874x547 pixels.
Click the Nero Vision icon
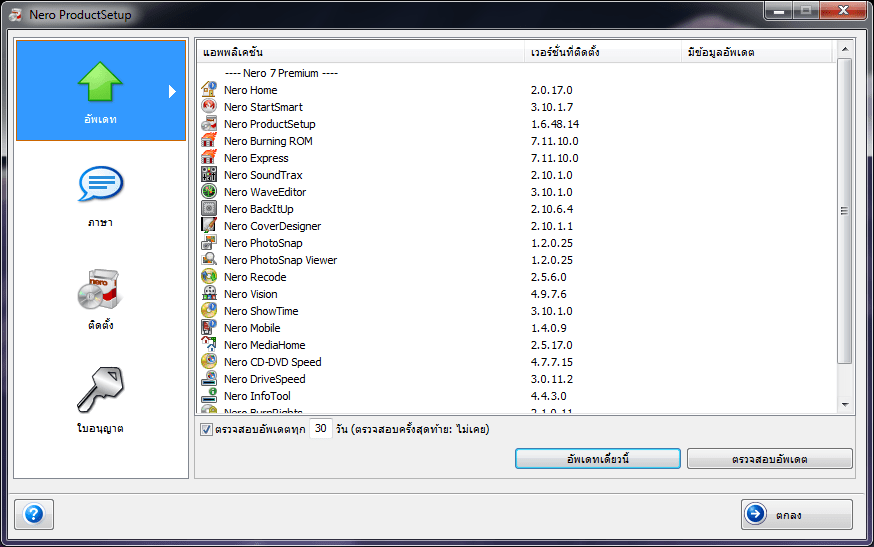pos(209,293)
